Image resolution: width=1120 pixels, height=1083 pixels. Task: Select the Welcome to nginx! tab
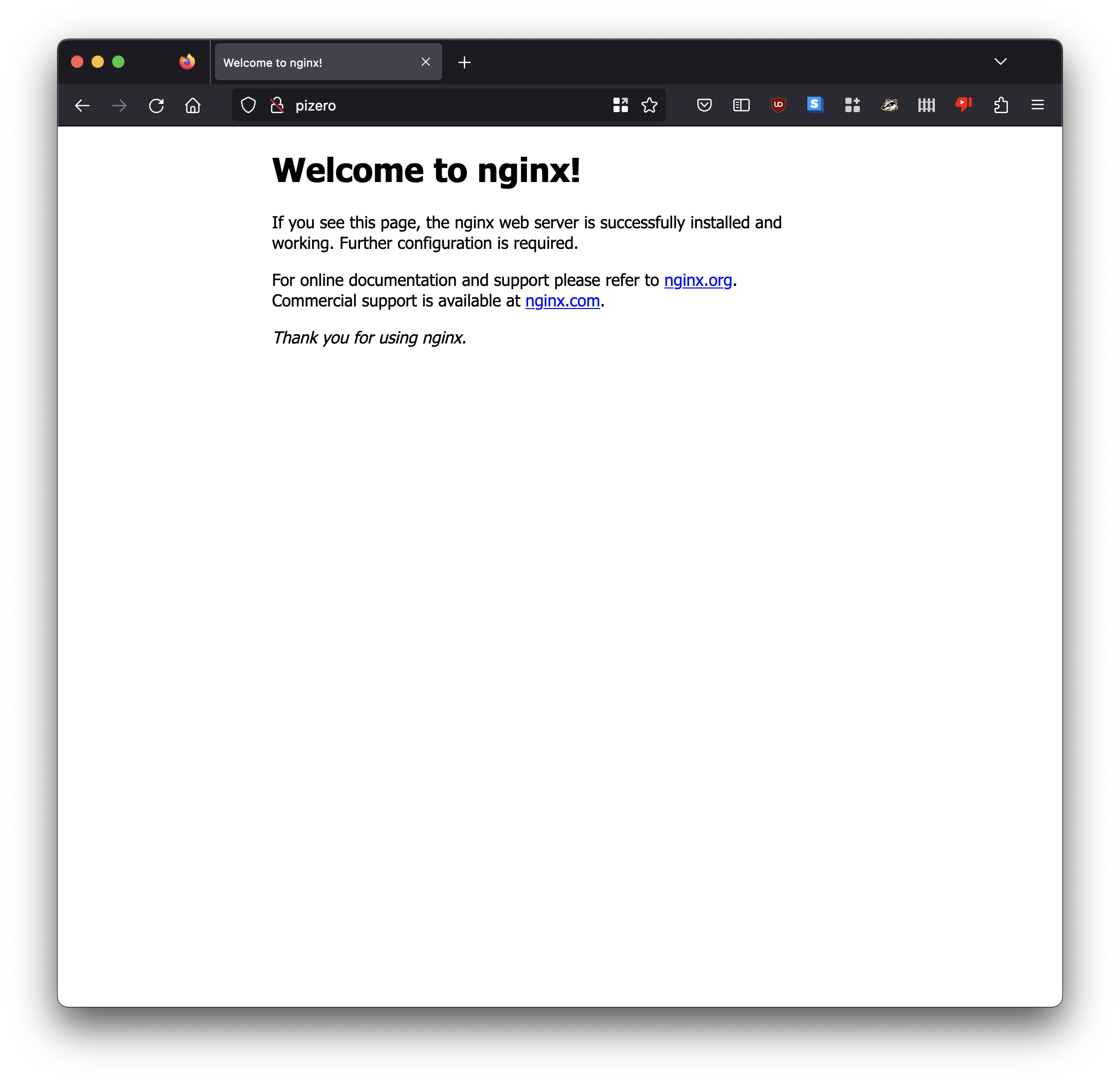[x=328, y=62]
